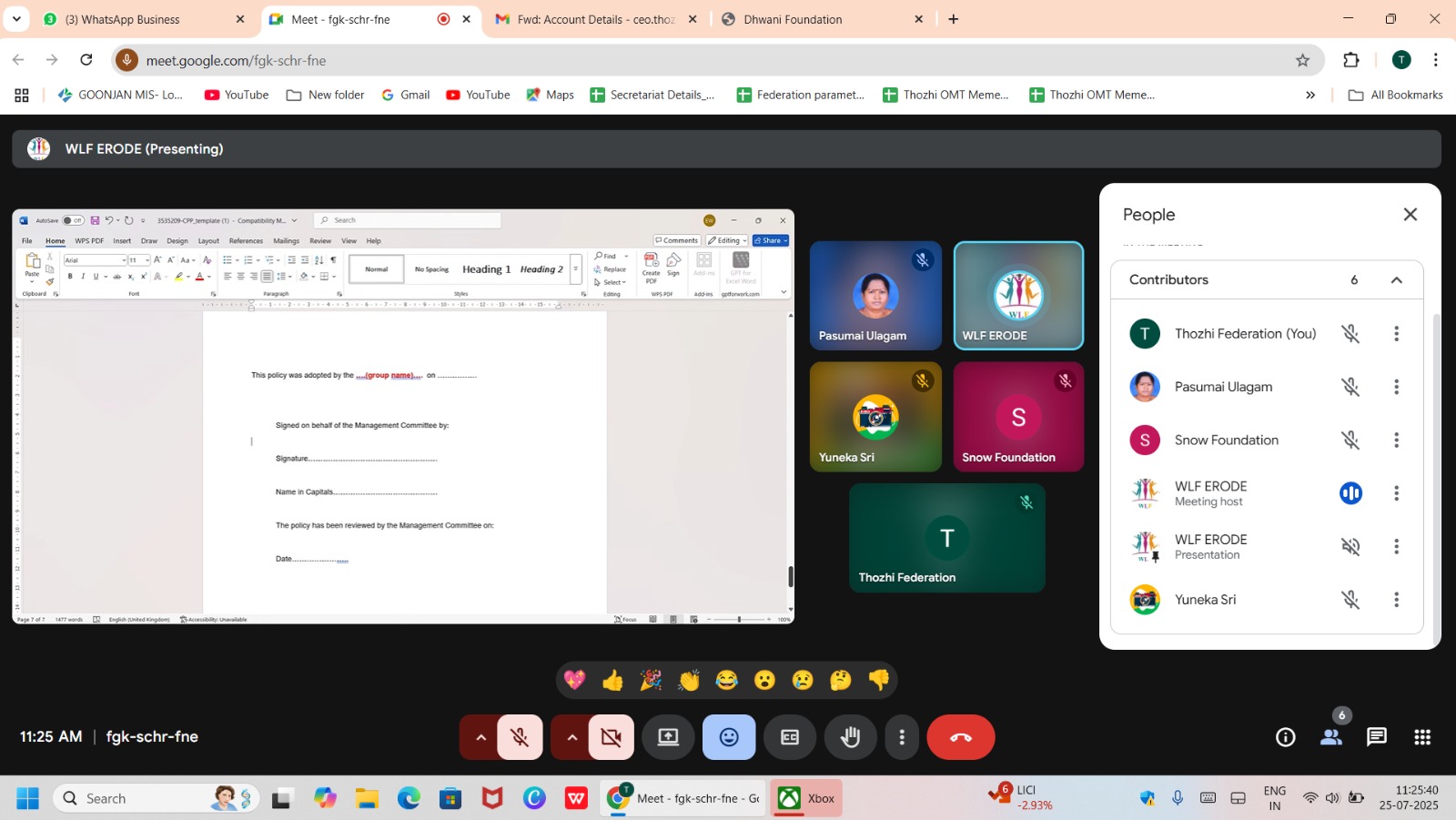Mute Pasumai Ulagam from People list
This screenshot has width=1456, height=820.
(x=1350, y=387)
